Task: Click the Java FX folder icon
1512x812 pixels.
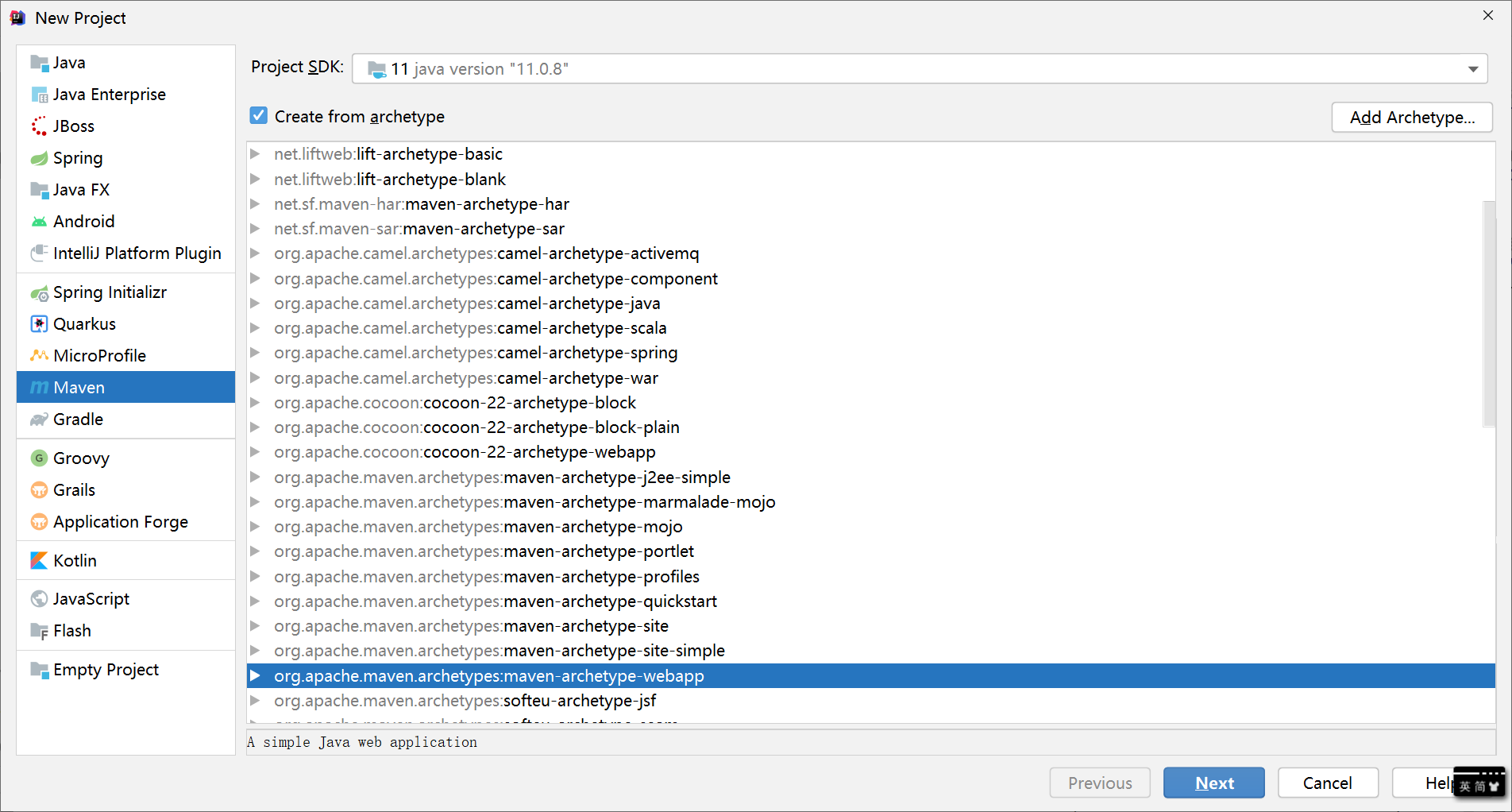Action: [x=39, y=190]
